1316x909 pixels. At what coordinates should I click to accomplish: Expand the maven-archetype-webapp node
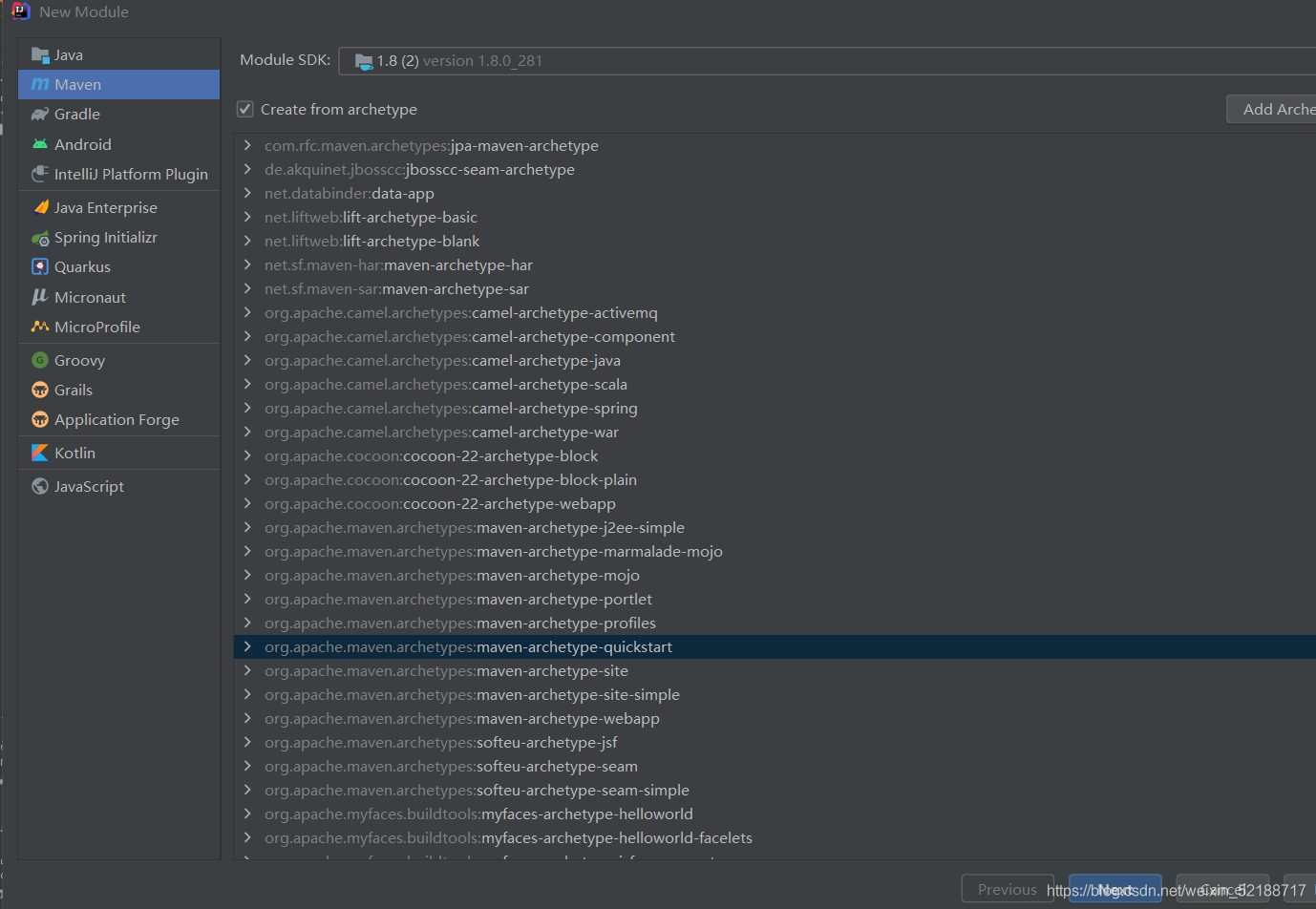click(247, 718)
